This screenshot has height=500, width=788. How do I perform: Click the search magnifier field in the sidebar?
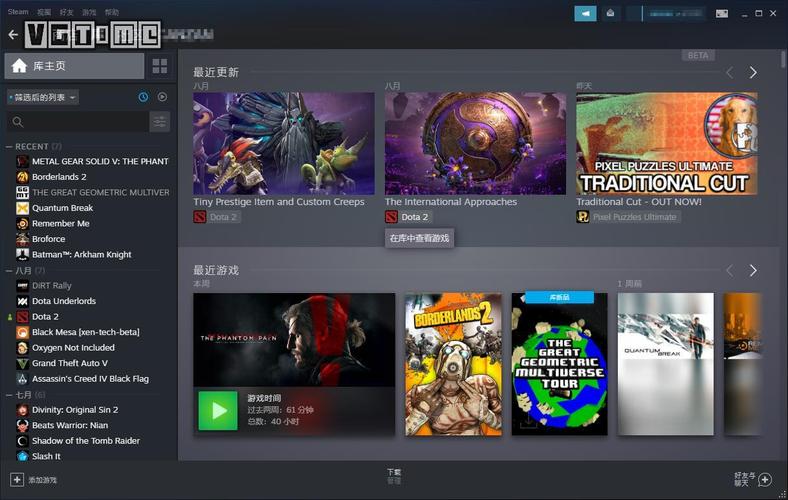(78, 122)
